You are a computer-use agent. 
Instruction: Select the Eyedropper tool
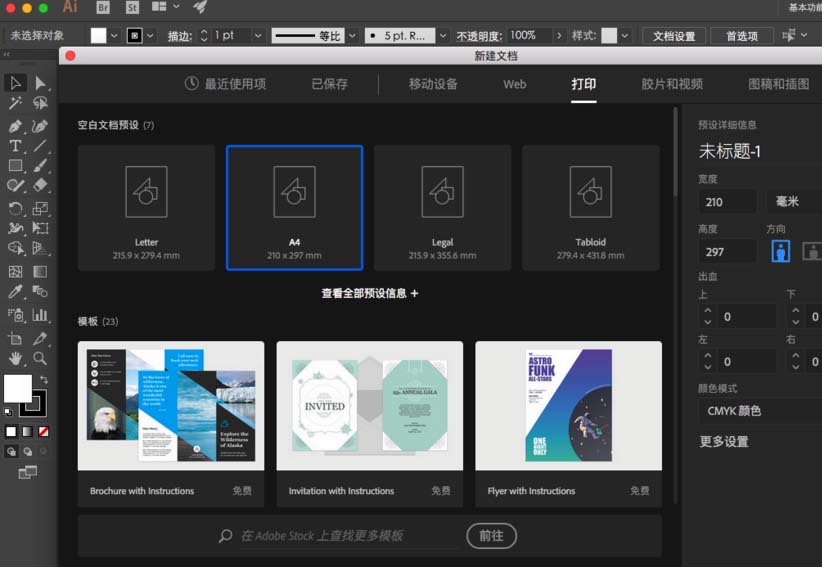15,291
